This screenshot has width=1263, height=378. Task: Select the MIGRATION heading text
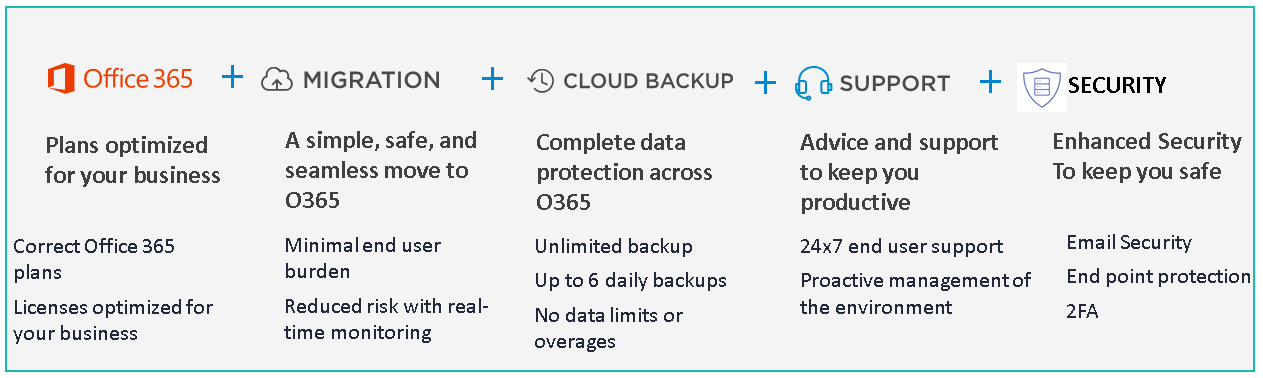tap(371, 80)
